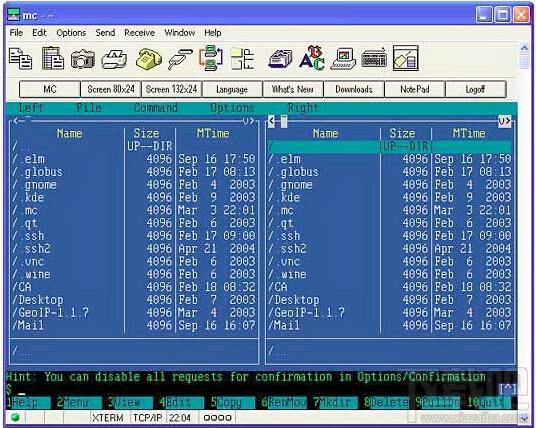This screenshot has height=428, width=536.
Task: Click the 5Copy function key
Action: (232, 402)
